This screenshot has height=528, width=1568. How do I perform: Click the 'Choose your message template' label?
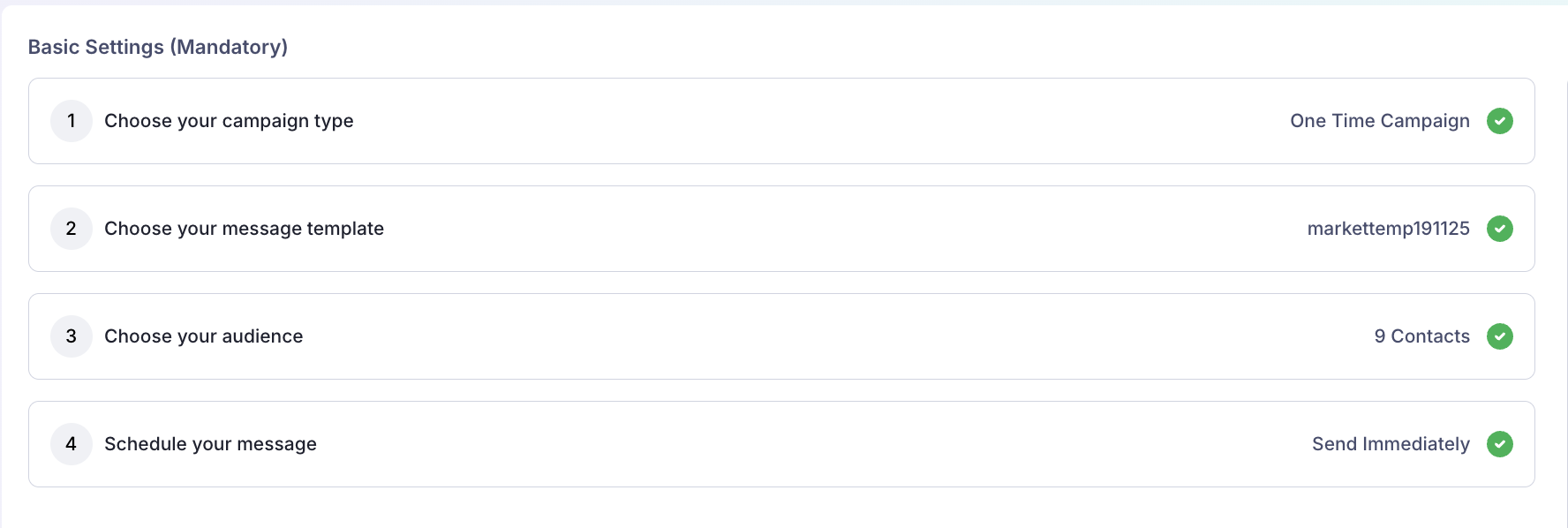244,229
